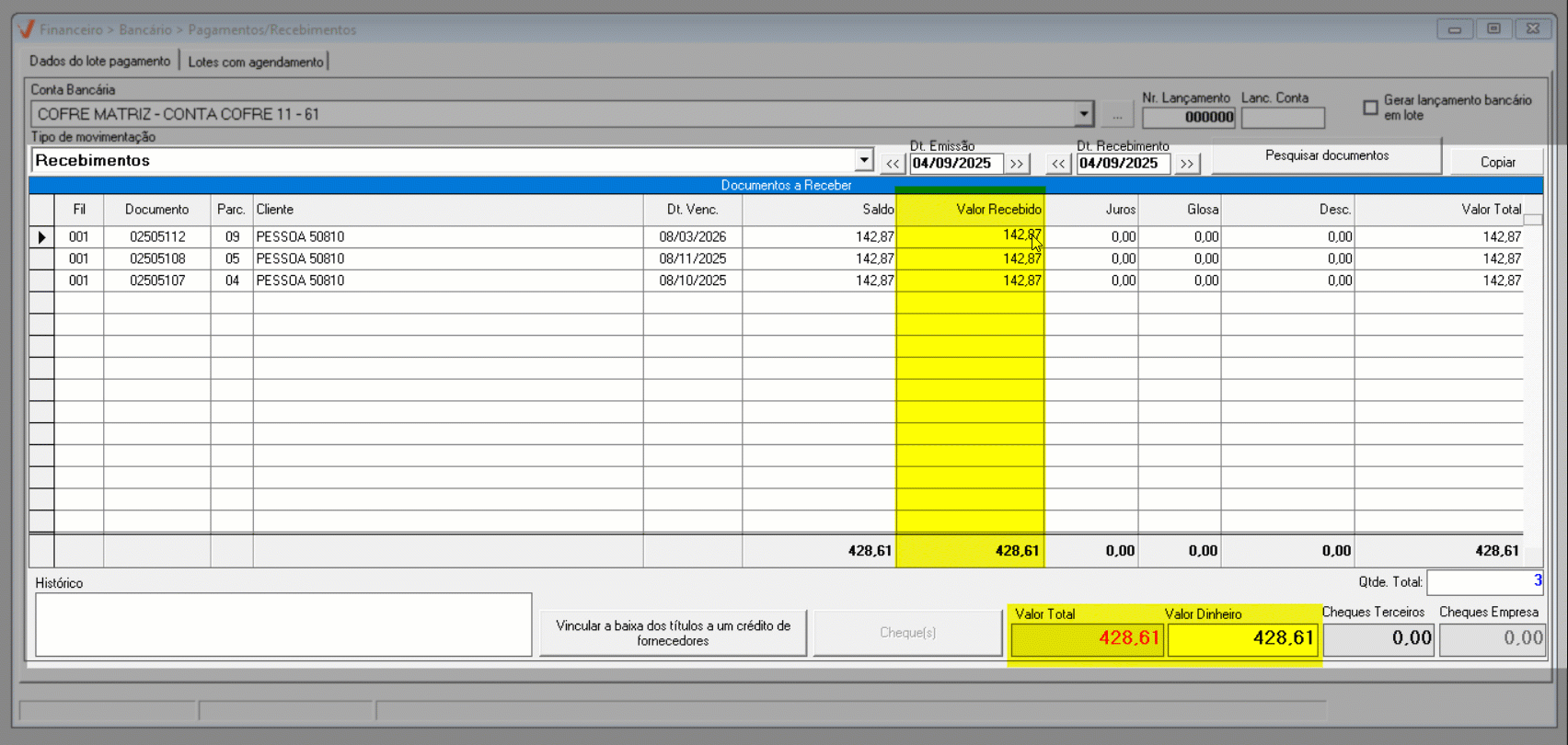The width and height of the screenshot is (1568, 745).
Task: Click previous day arrow for Dt. Emissão
Action: click(x=892, y=164)
